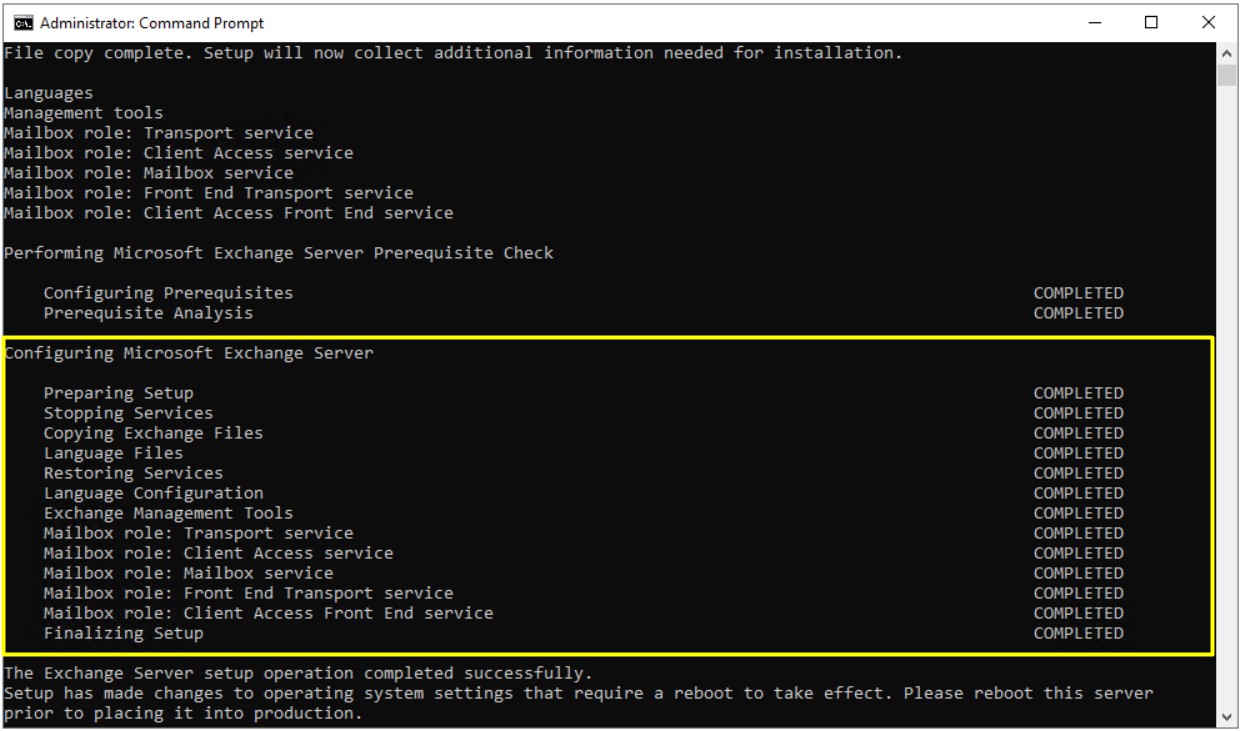The width and height of the screenshot is (1241, 731).
Task: Click COMPLETED beside 'Mailbox role: Transport service'
Action: pyautogui.click(x=1079, y=533)
